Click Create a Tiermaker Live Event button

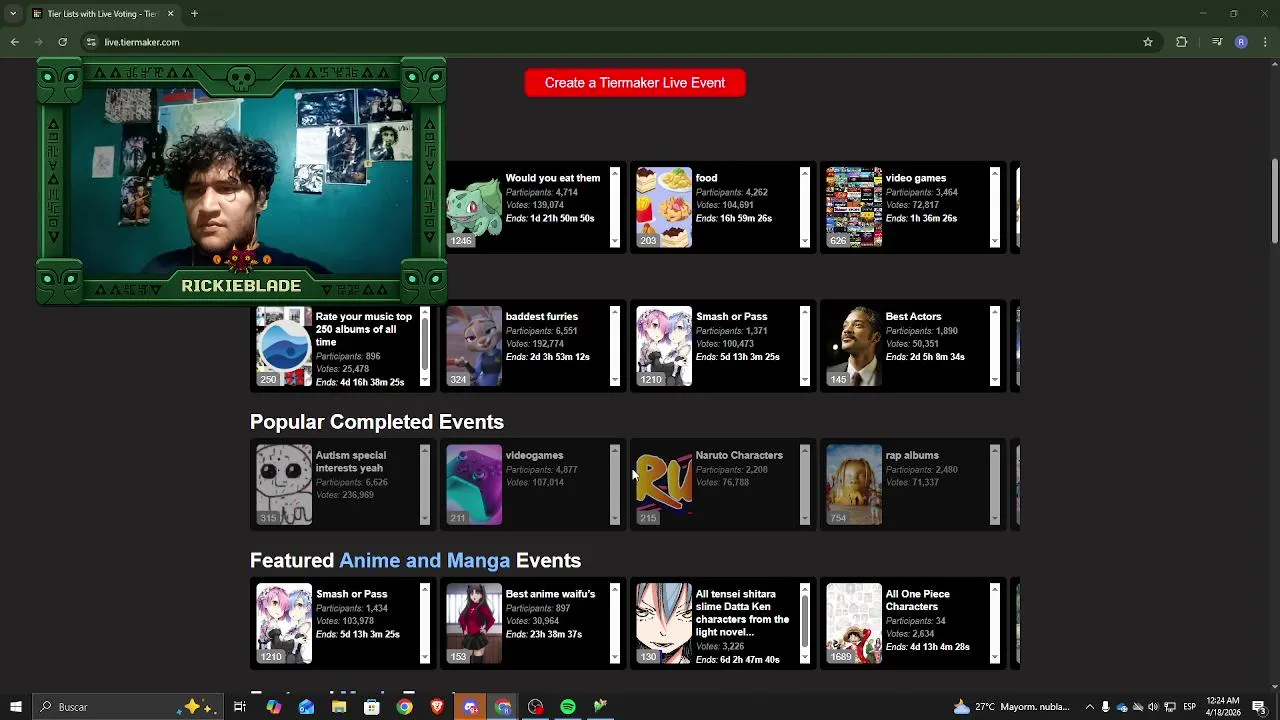[635, 83]
